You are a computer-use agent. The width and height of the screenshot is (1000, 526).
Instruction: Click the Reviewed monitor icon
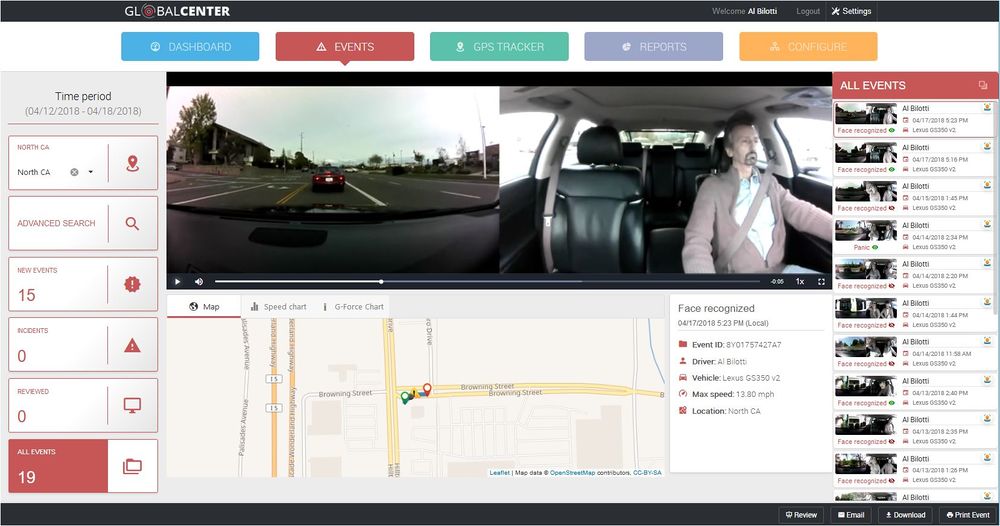click(x=132, y=406)
